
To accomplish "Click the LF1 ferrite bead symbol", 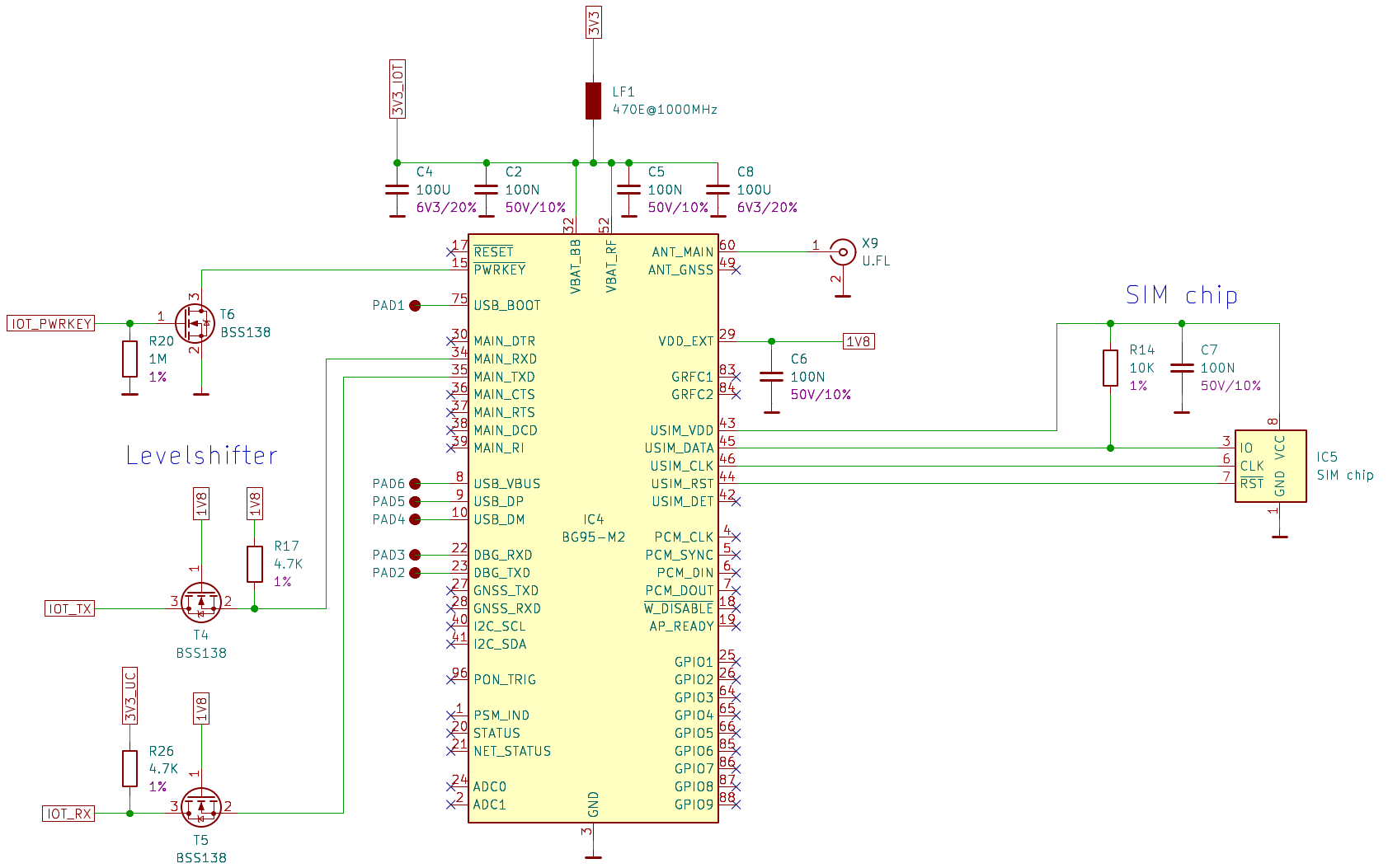I will point(593,101).
